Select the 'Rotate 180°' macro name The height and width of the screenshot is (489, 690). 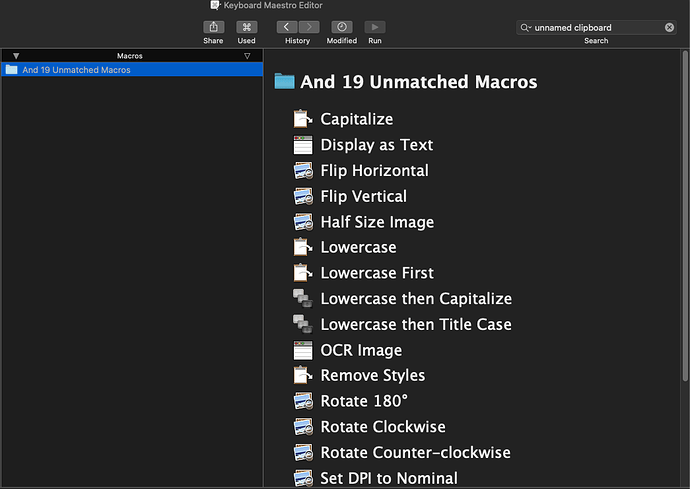[364, 401]
